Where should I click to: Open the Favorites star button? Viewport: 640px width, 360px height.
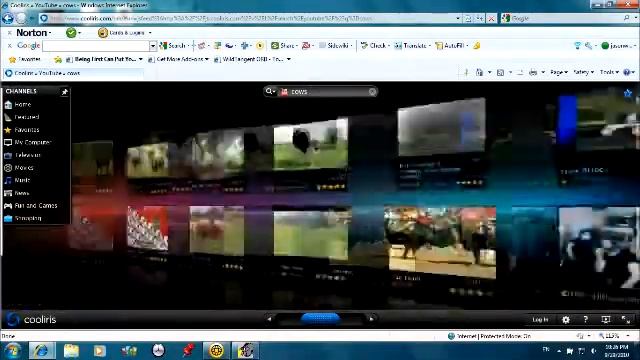24,60
